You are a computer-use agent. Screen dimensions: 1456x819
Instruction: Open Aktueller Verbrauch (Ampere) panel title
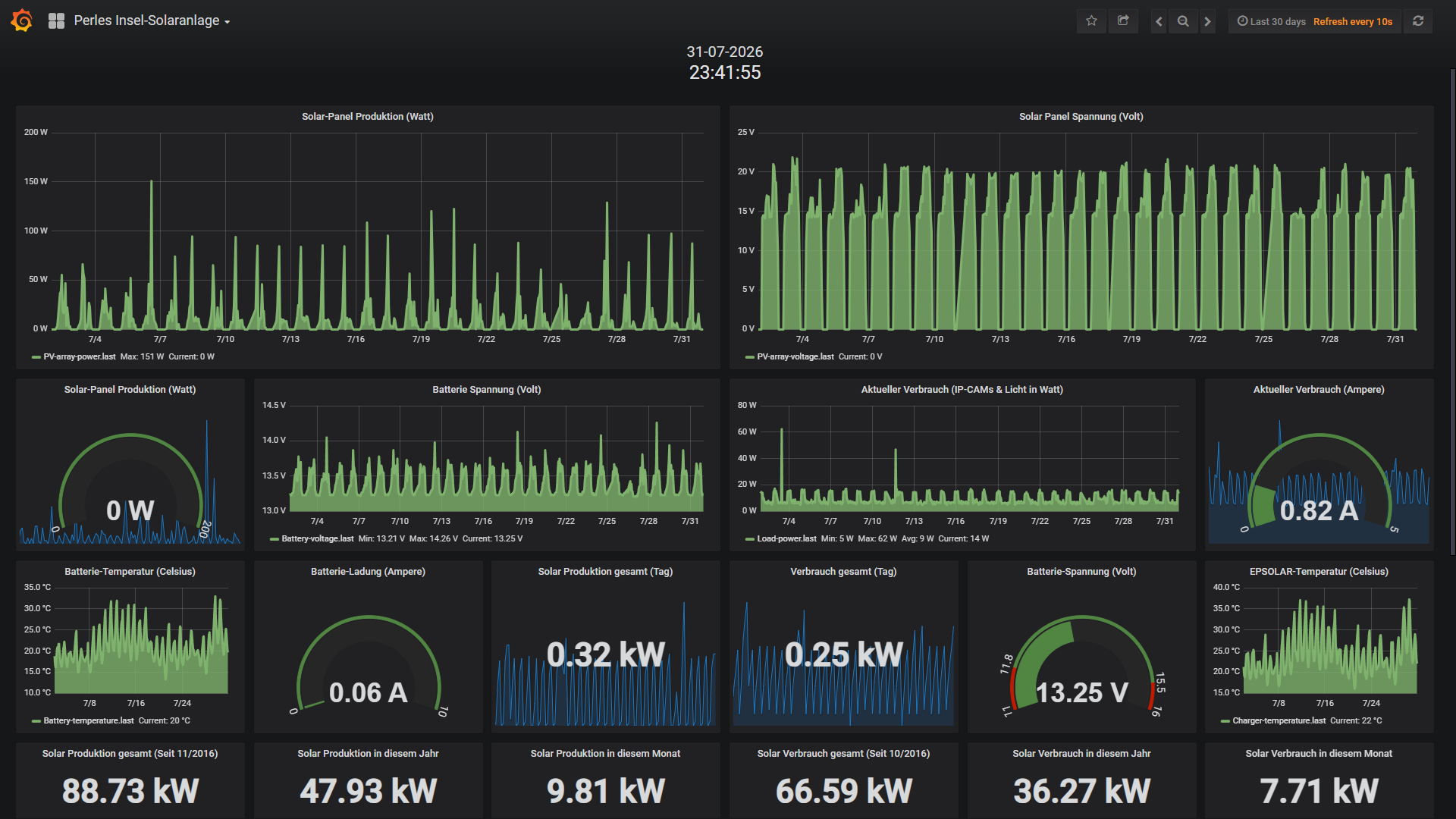coord(1319,389)
